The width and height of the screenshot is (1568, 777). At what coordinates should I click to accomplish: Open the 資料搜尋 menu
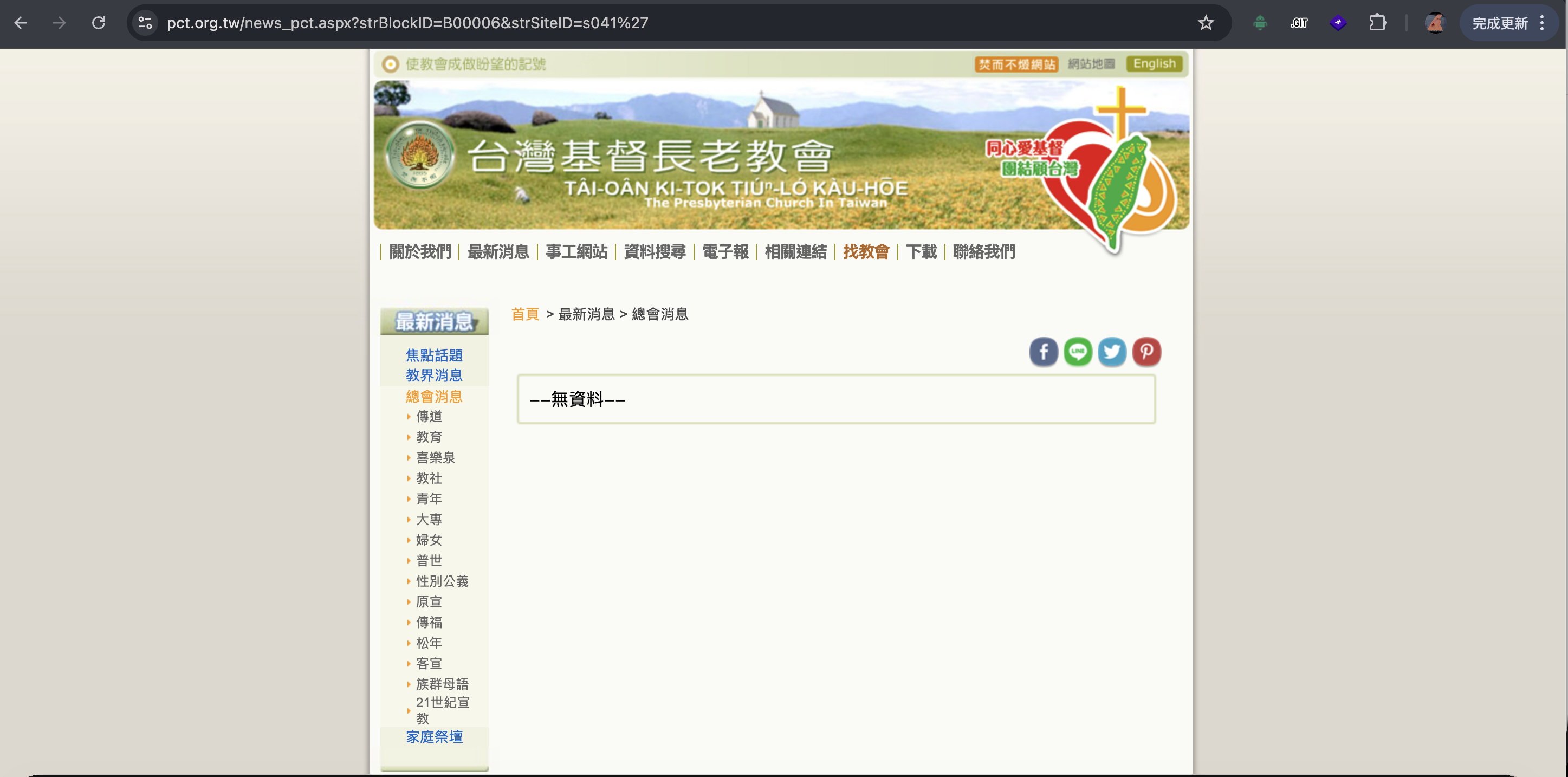655,251
